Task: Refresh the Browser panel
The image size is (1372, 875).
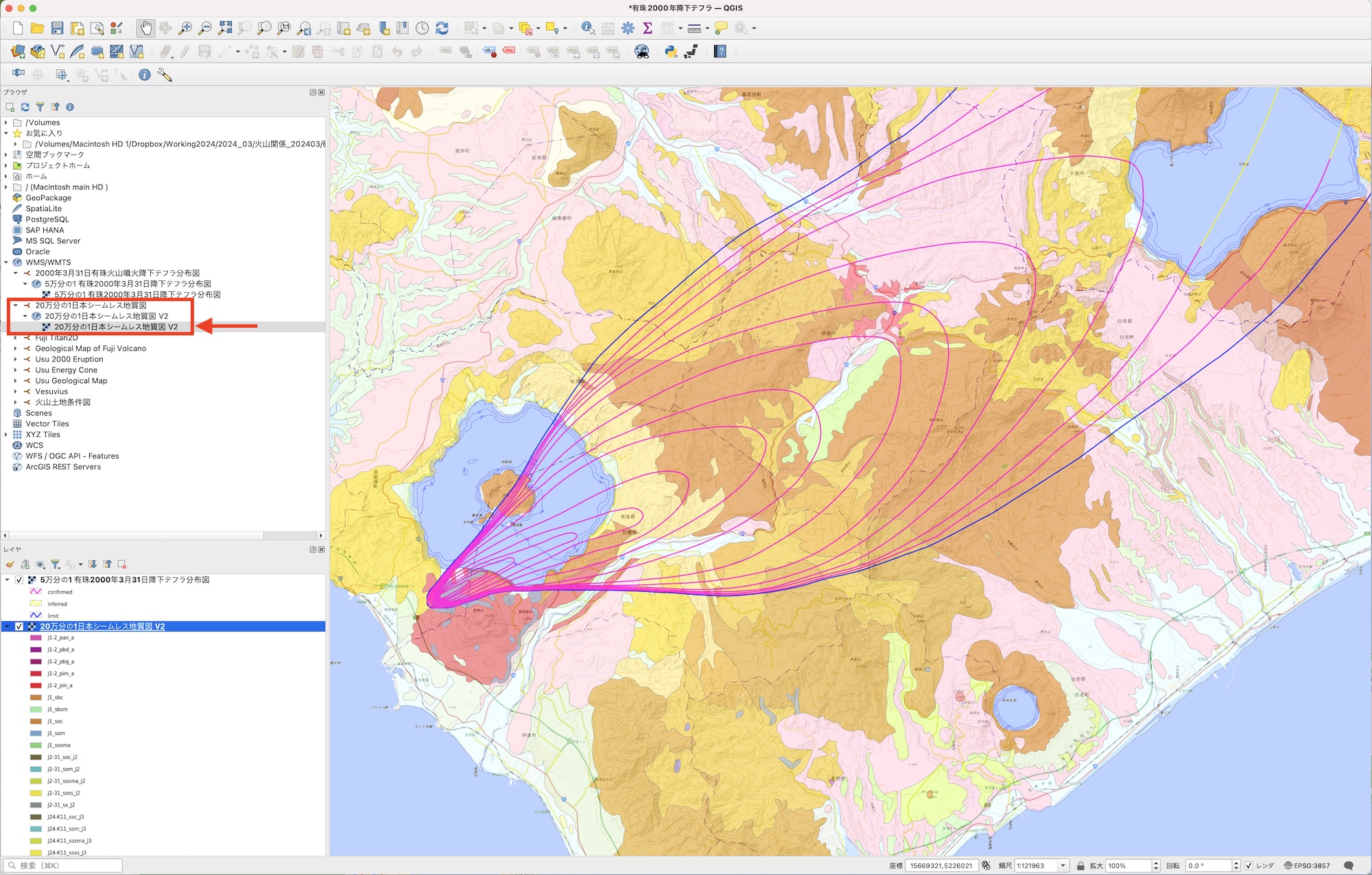Action: point(25,107)
